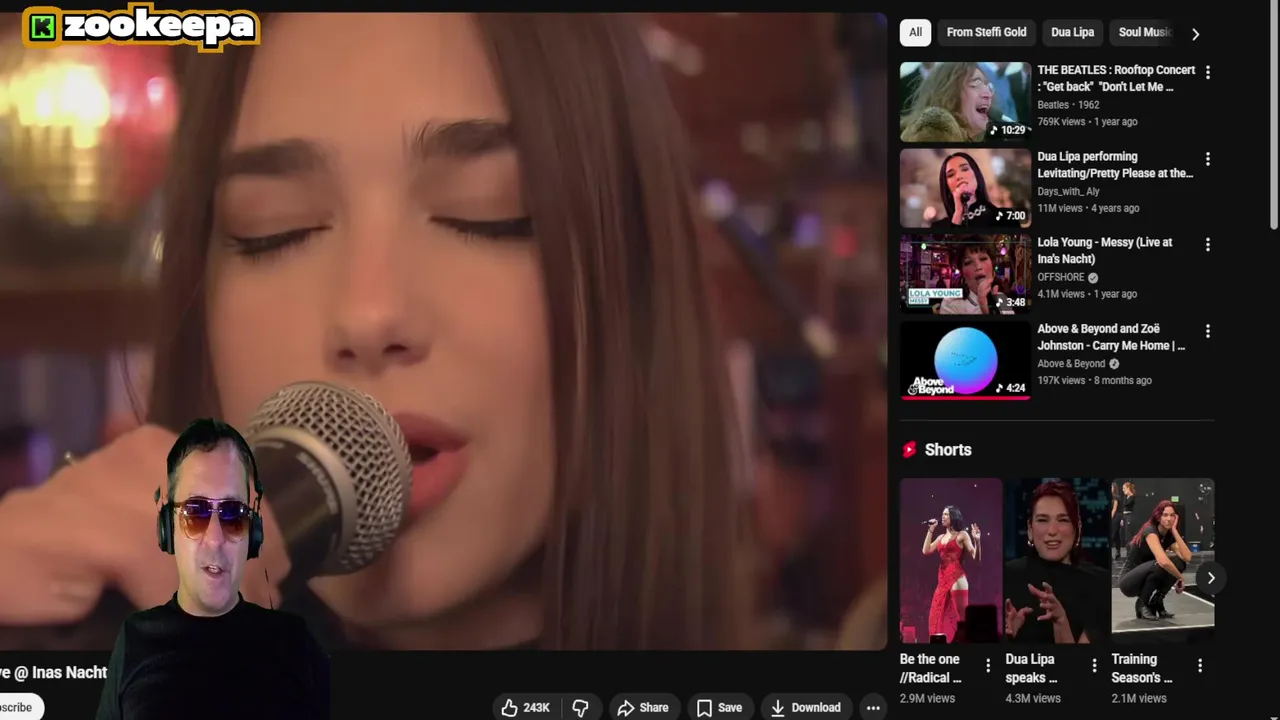Expand more filter chips with right chevron

pos(1195,33)
